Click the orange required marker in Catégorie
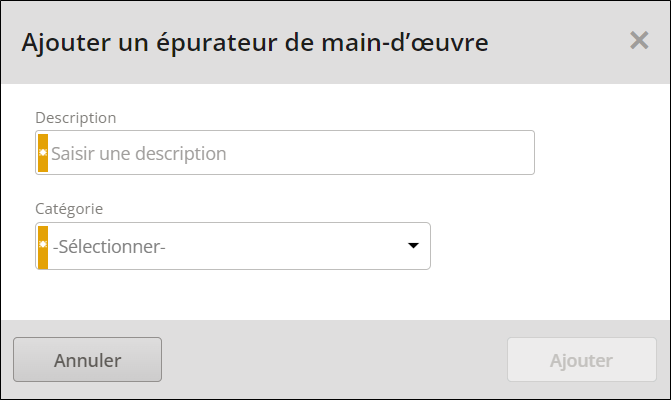This screenshot has width=671, height=400. click(x=43, y=247)
